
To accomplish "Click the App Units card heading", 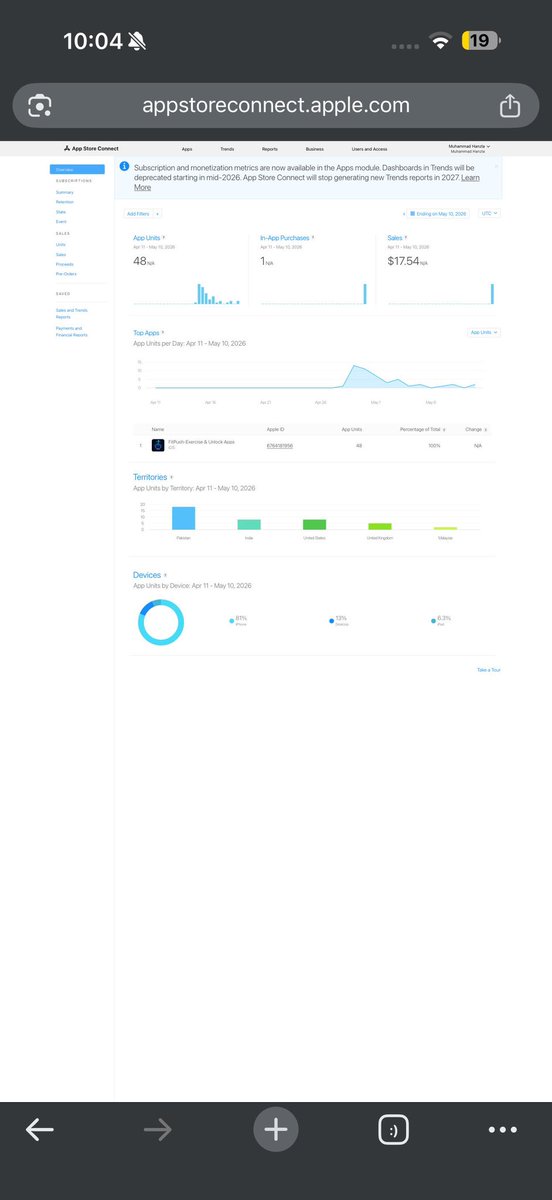I will click(x=146, y=238).
